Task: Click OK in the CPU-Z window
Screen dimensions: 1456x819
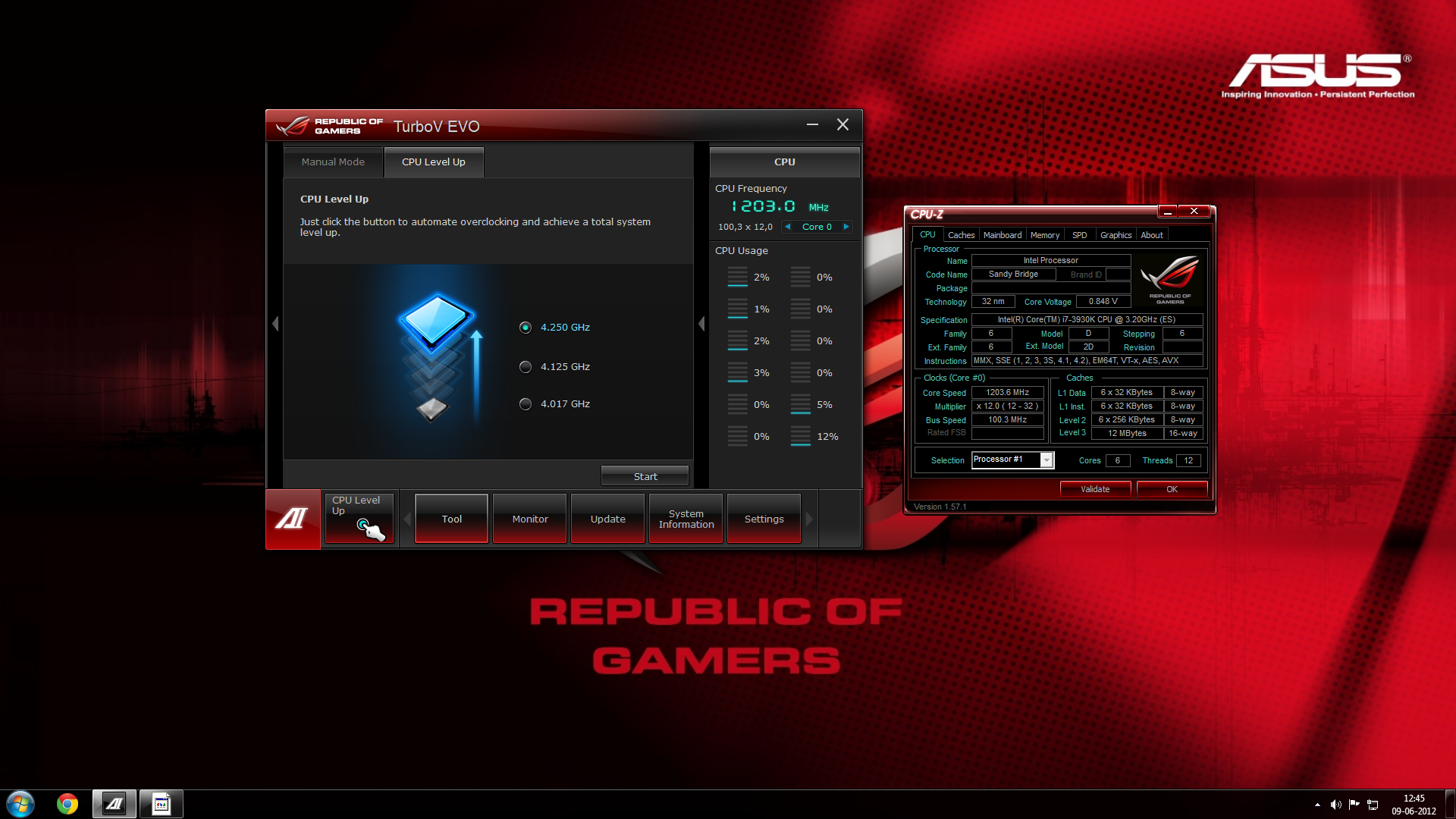Action: pyautogui.click(x=1172, y=489)
